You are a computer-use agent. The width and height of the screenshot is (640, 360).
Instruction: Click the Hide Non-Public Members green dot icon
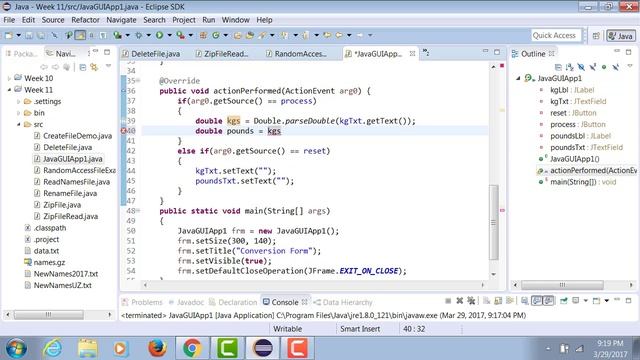click(604, 67)
